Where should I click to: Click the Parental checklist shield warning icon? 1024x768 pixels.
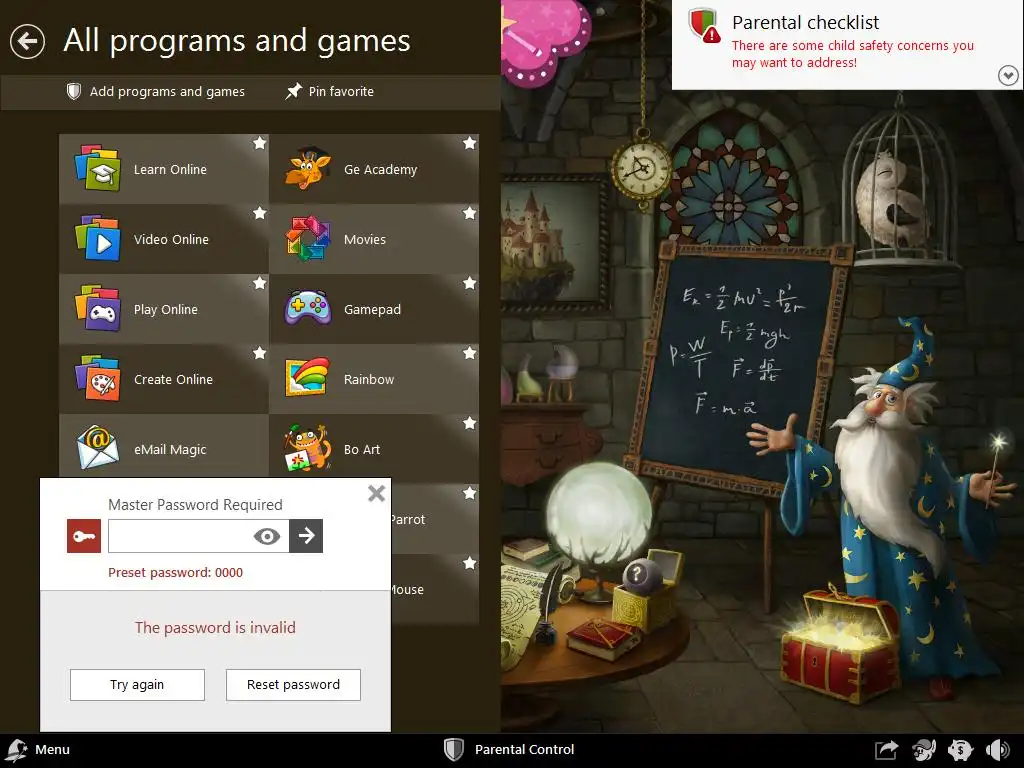point(705,25)
